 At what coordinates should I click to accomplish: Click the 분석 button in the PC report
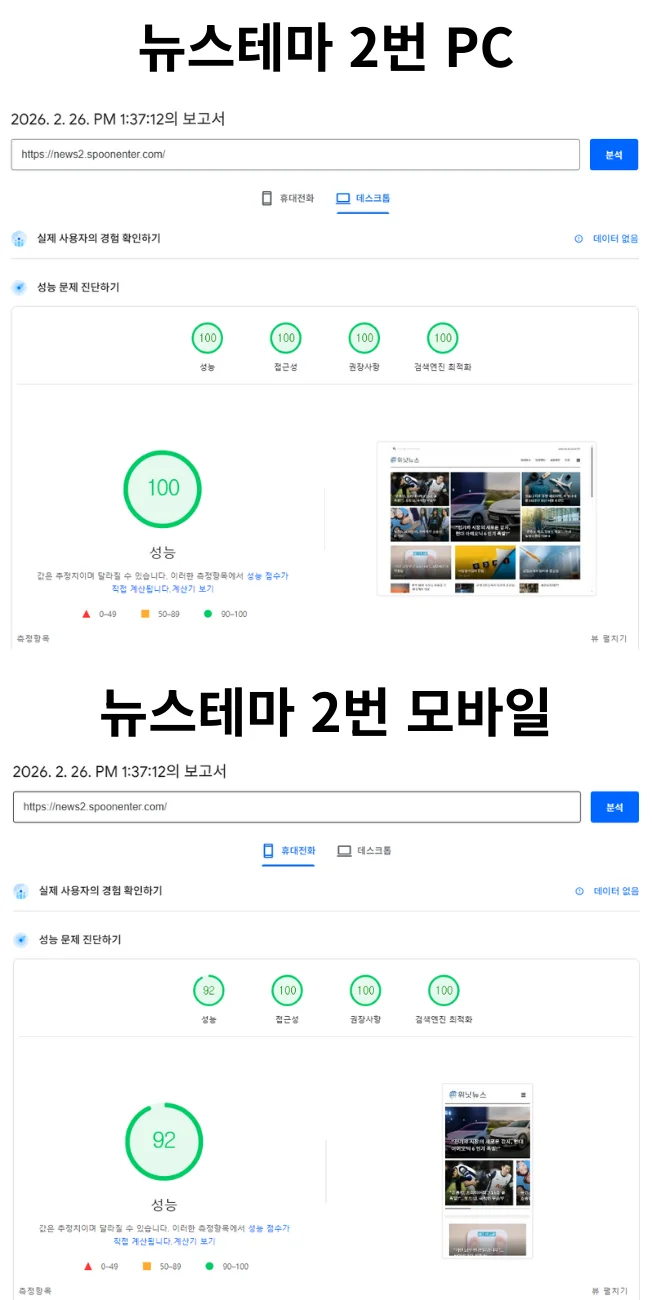click(x=613, y=155)
